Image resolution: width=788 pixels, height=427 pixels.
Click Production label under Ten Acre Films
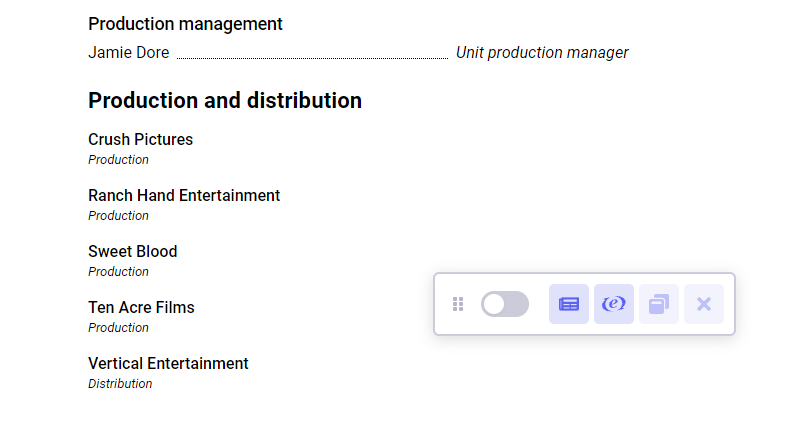(x=119, y=328)
